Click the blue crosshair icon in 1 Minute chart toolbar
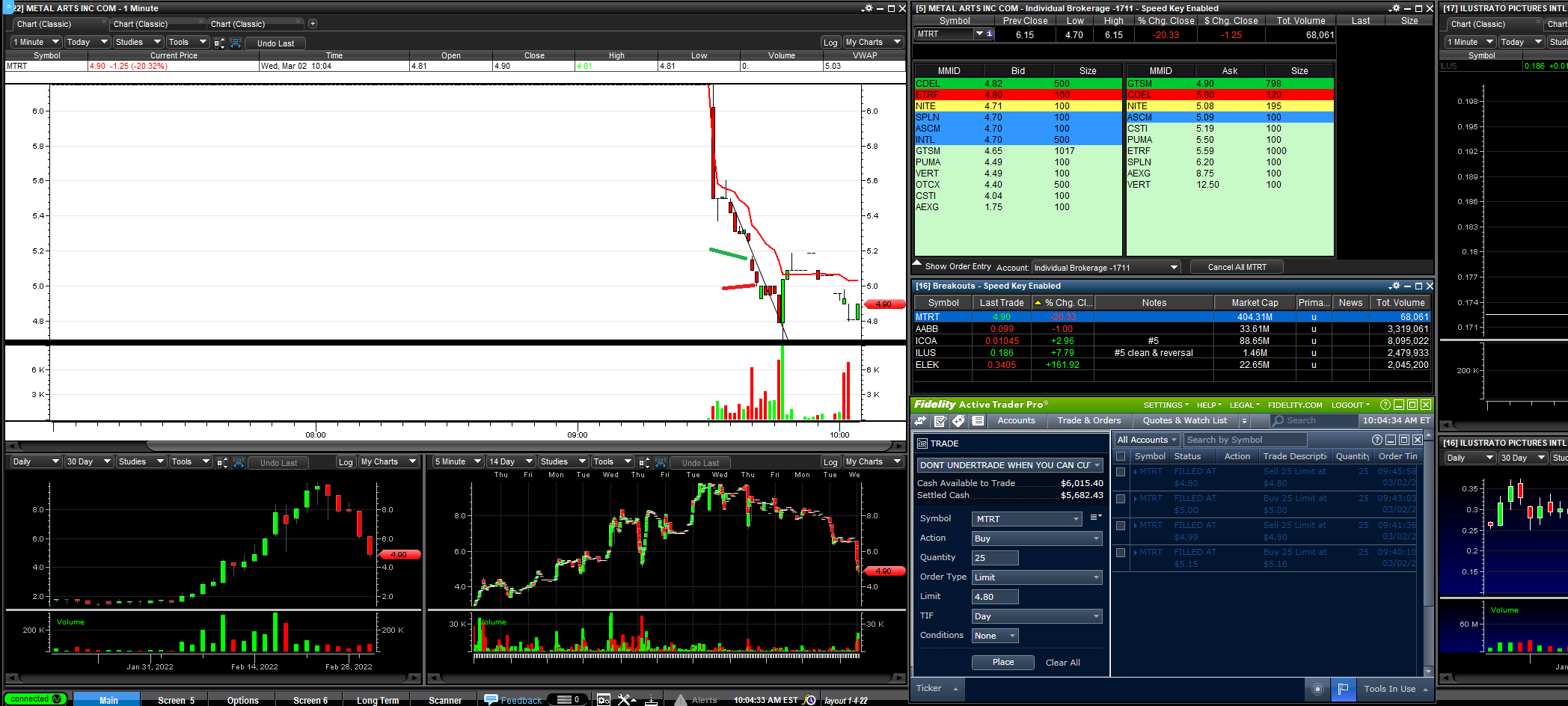1568x706 pixels. tap(236, 43)
